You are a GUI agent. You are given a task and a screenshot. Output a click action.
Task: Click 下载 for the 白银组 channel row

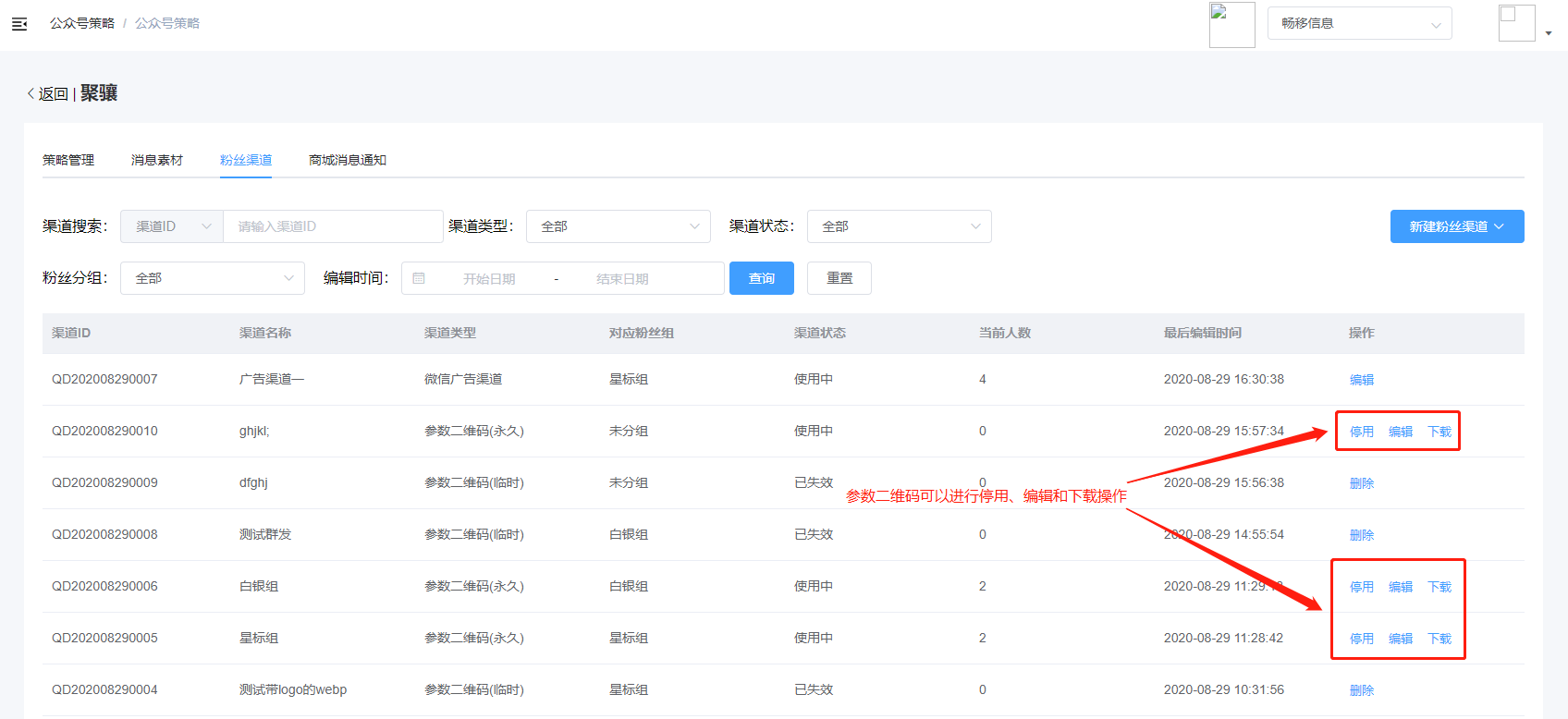(1439, 587)
